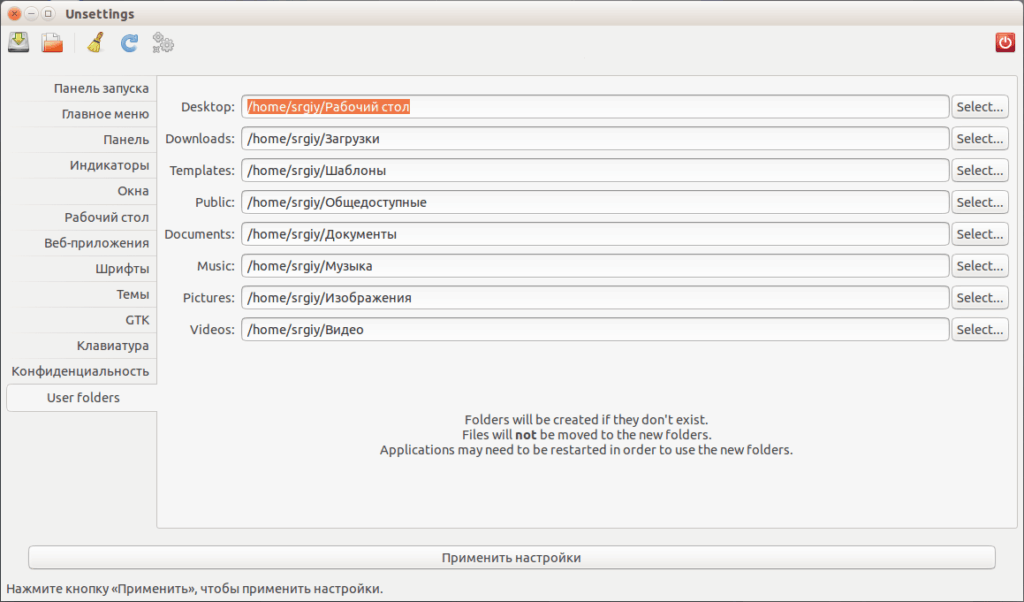Click the 'Files will not be moved' text
The image size is (1024, 602).
(586, 434)
